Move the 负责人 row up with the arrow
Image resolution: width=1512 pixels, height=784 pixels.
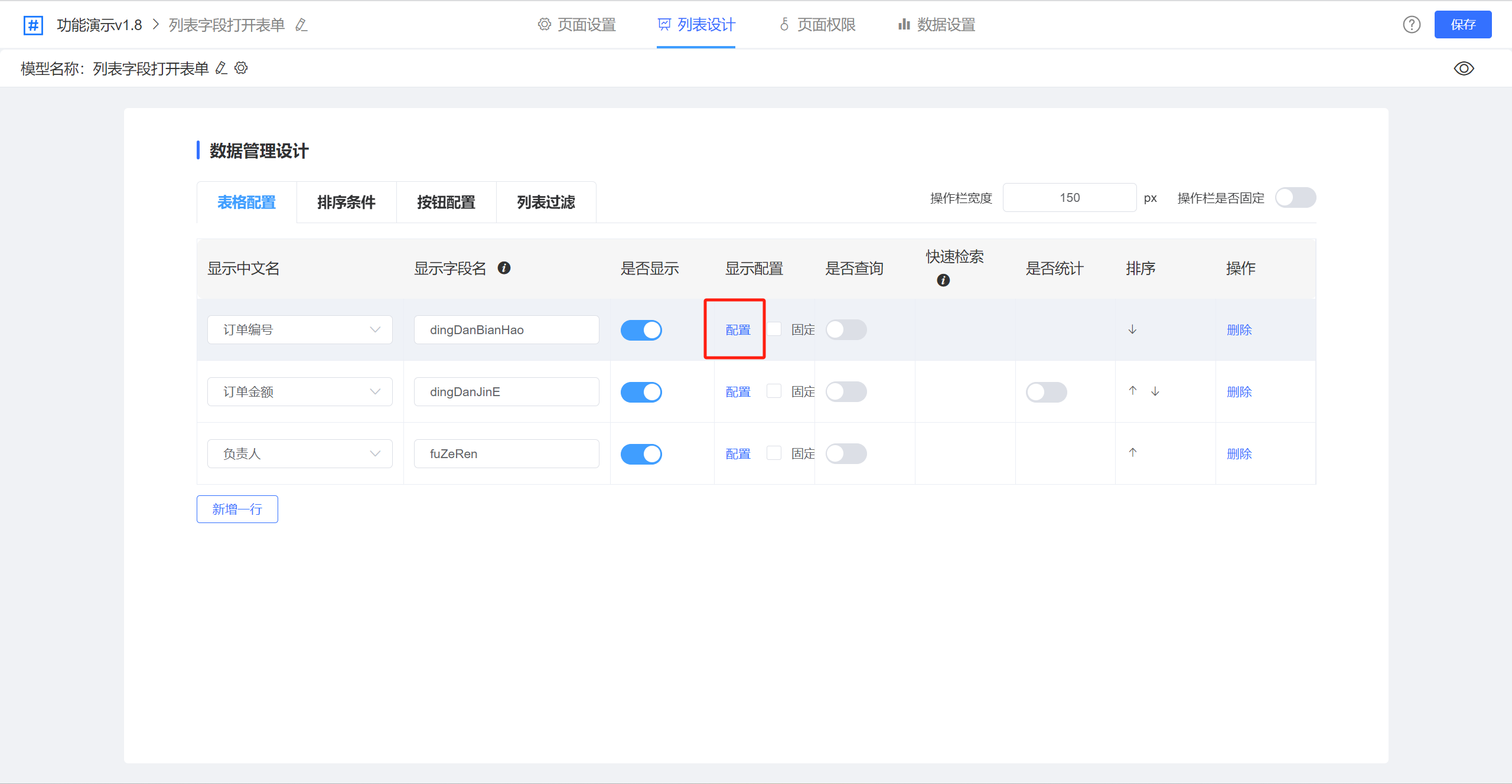point(1132,453)
